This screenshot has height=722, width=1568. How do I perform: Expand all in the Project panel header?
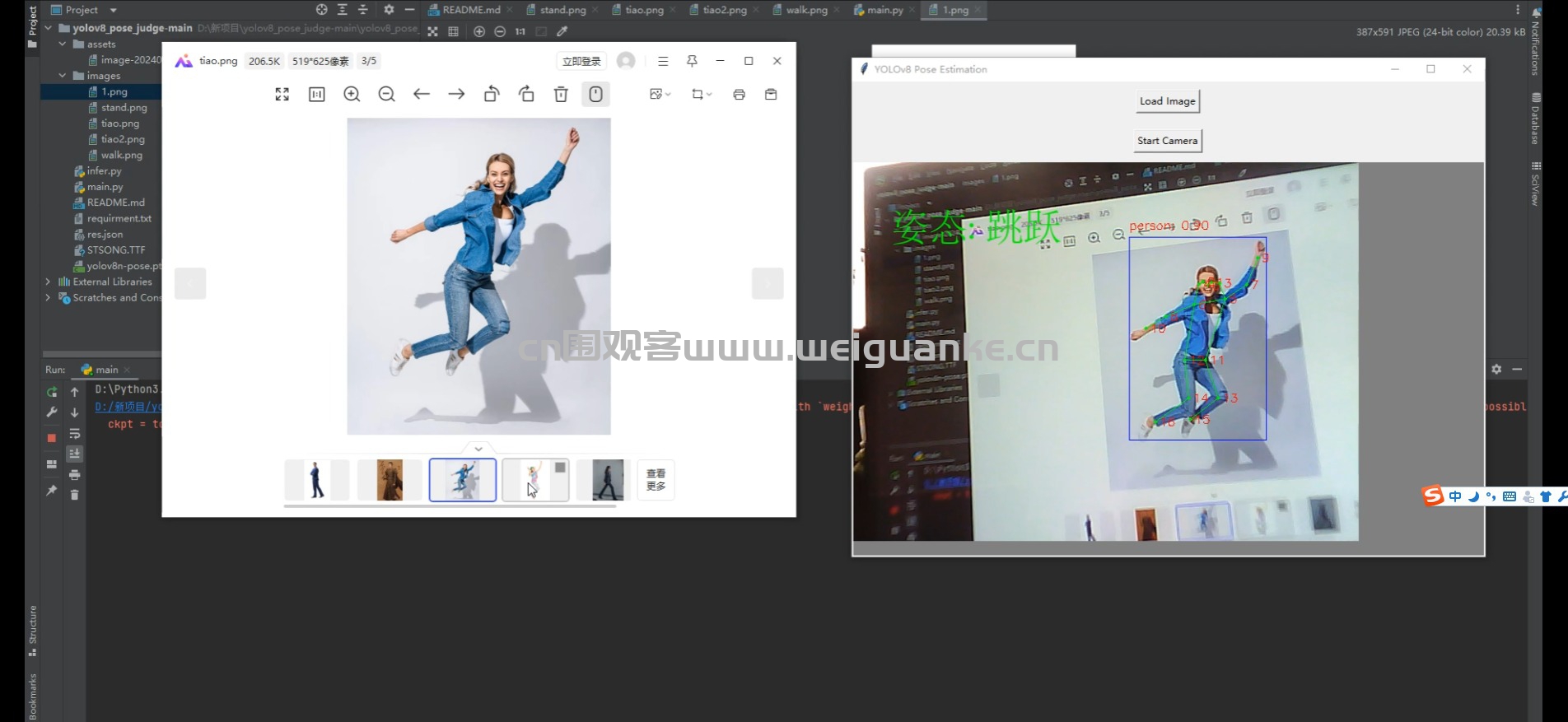point(343,10)
